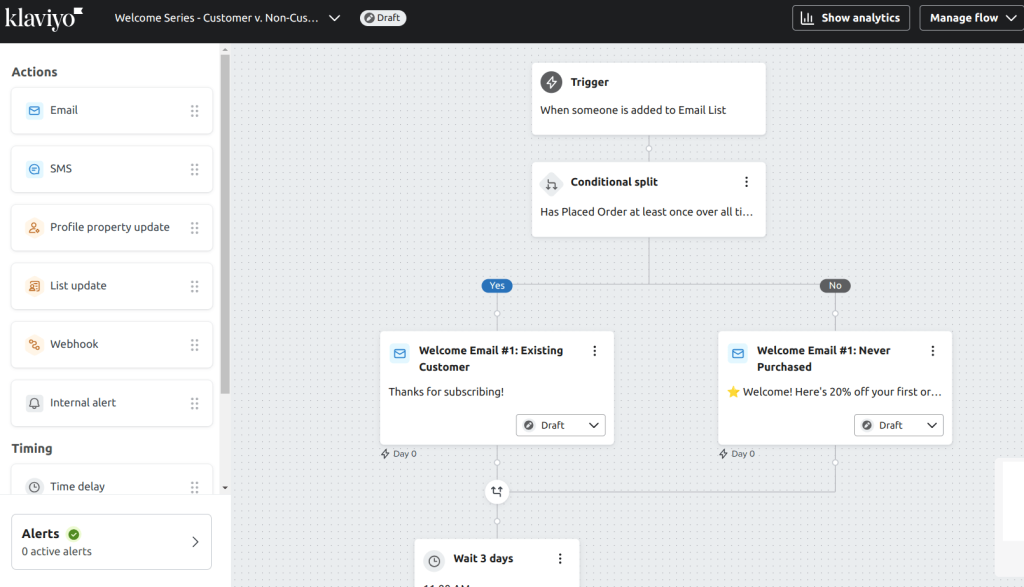Select the List update icon
This screenshot has width=1024, height=587.
point(34,286)
